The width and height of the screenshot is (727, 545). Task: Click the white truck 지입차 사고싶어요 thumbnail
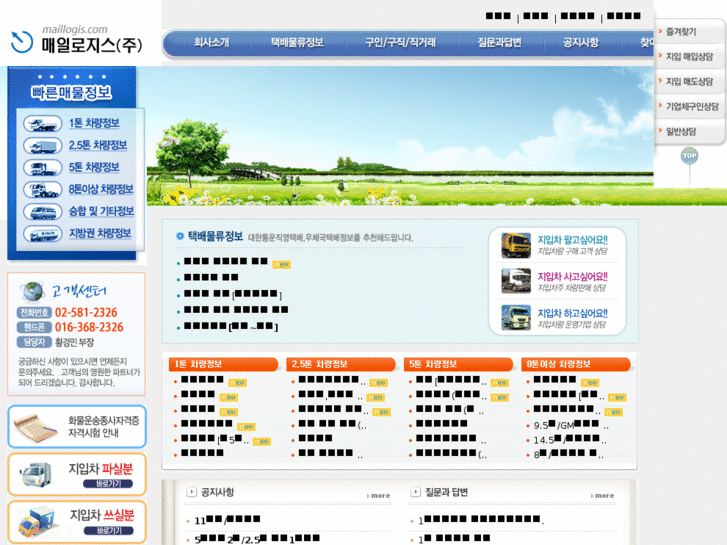coord(516,281)
